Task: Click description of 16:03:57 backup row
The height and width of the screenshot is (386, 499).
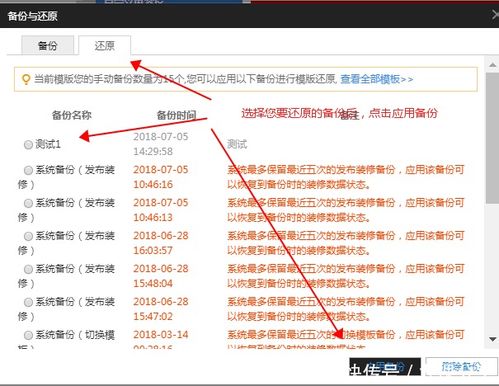Action: tap(346, 243)
